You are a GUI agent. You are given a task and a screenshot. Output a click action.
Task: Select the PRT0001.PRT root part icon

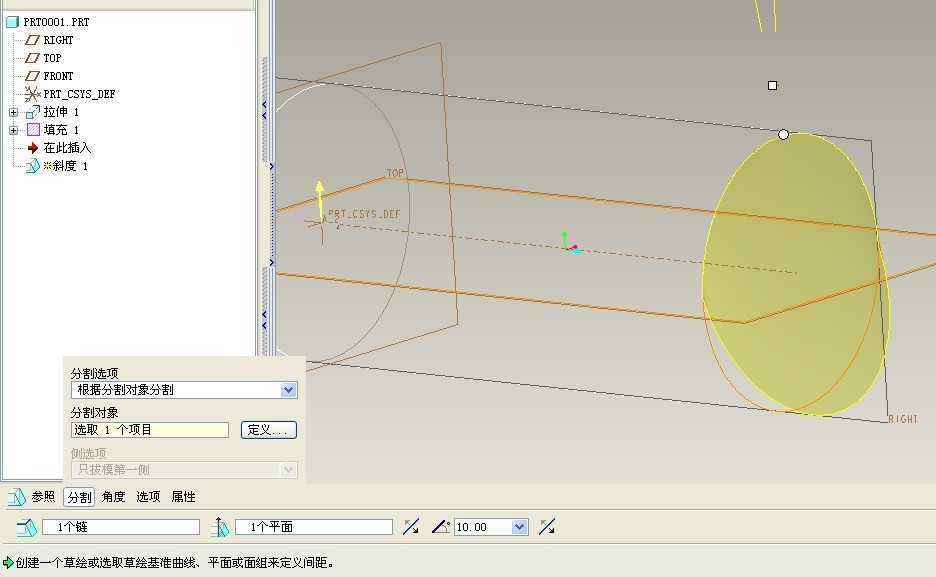(x=12, y=22)
